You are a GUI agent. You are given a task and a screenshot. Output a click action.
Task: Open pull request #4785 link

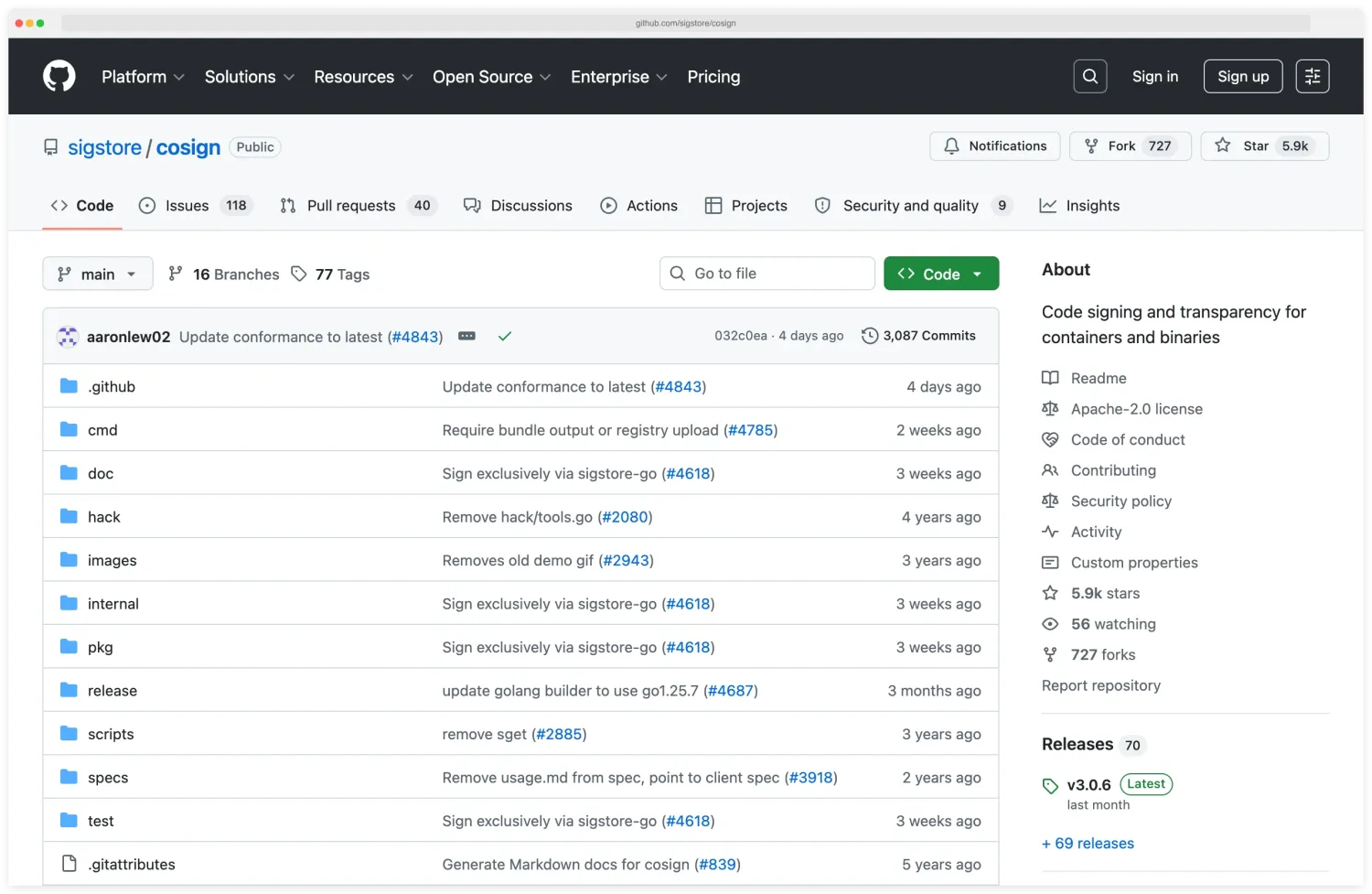tap(751, 430)
